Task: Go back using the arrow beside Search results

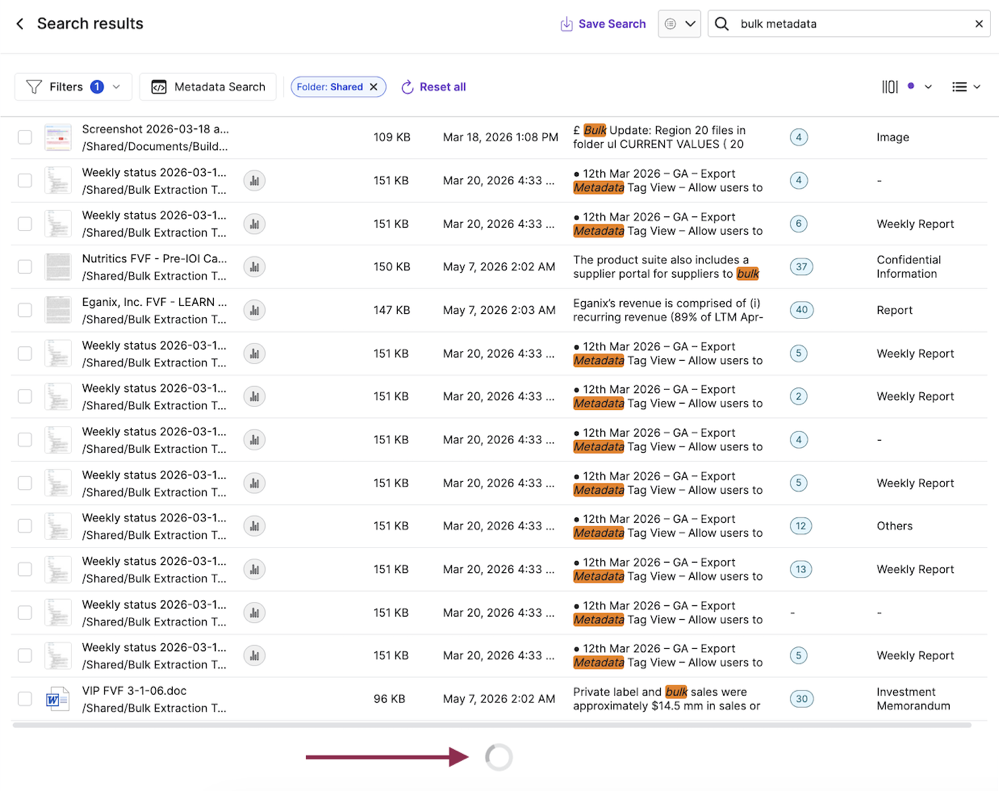Action: coord(20,24)
